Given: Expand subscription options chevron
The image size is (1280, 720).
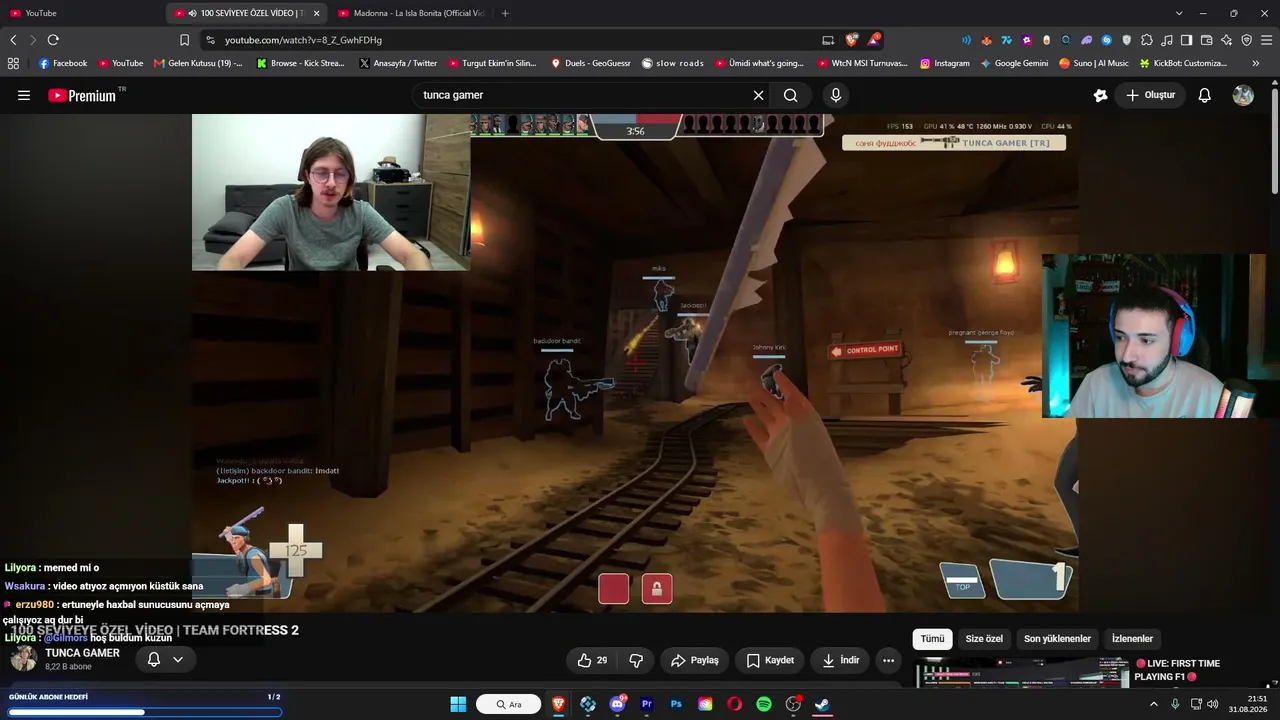Looking at the screenshot, I should coord(178,659).
